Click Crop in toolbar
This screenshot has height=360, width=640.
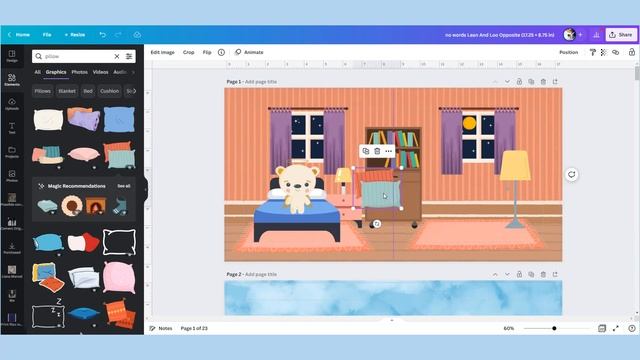click(x=189, y=52)
